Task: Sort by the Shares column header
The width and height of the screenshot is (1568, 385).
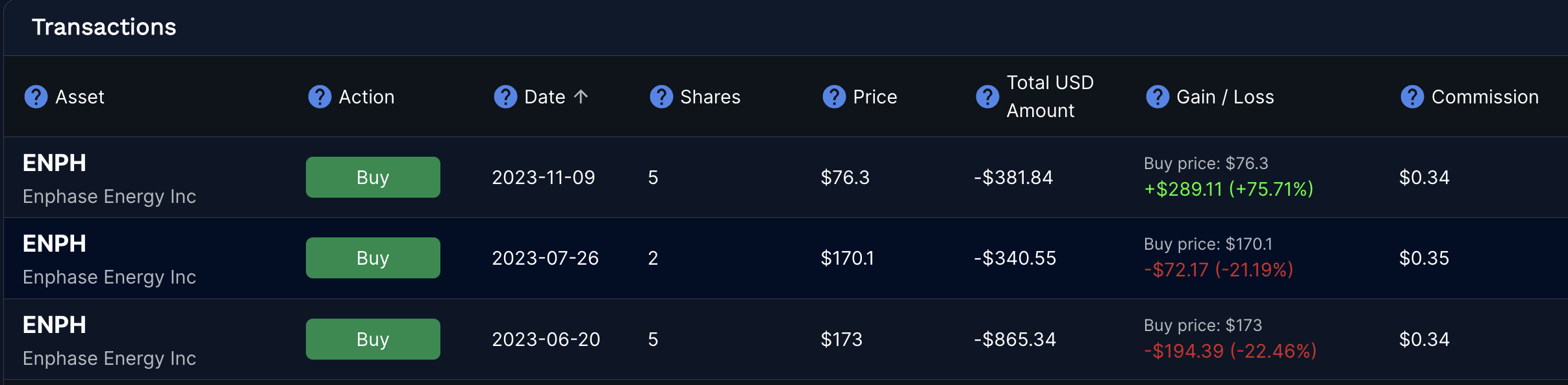Action: point(710,97)
